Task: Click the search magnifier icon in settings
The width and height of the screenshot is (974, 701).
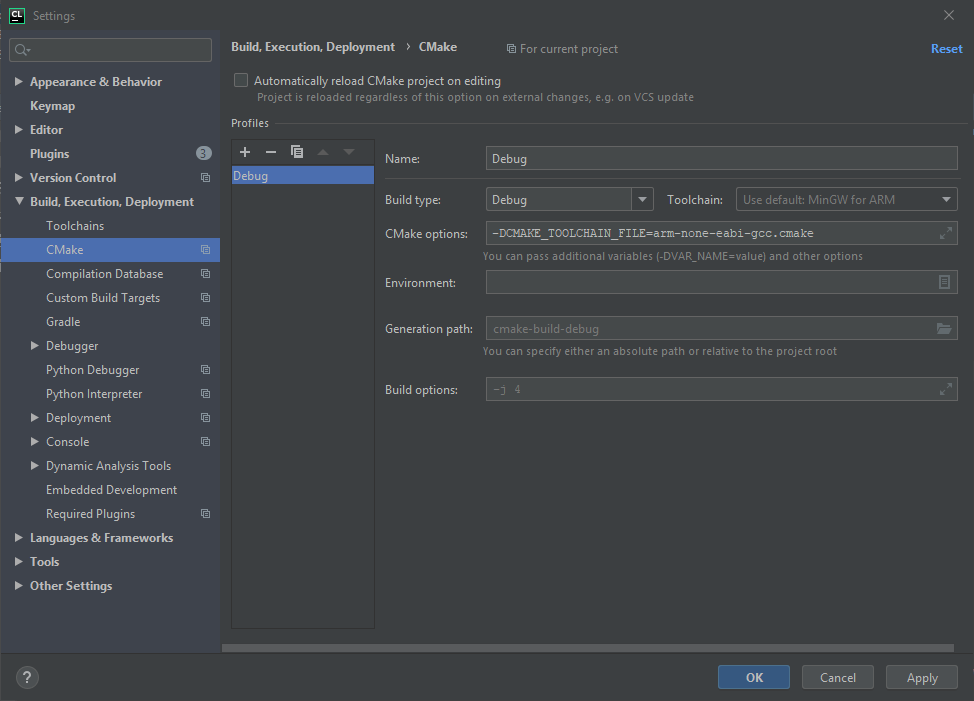Action: (x=22, y=50)
